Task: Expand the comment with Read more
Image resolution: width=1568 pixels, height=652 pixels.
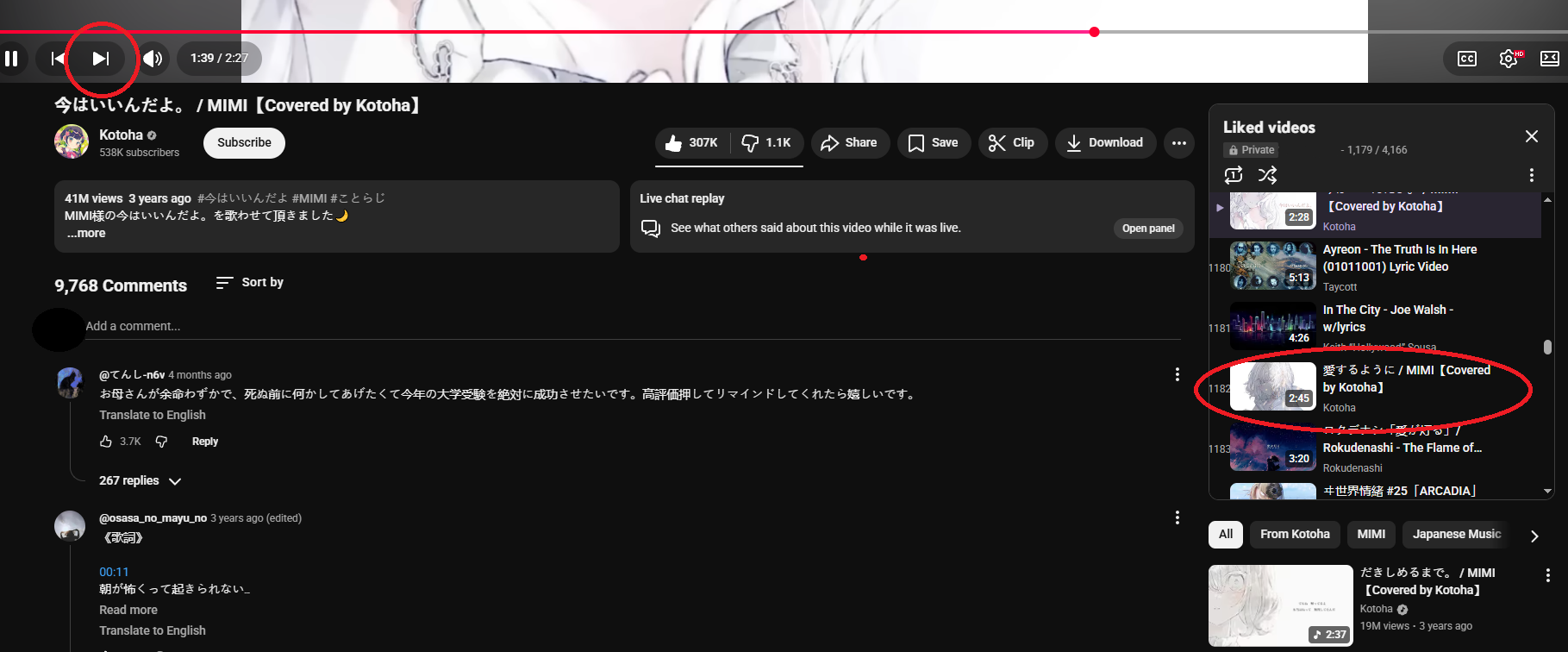Action: (128, 610)
